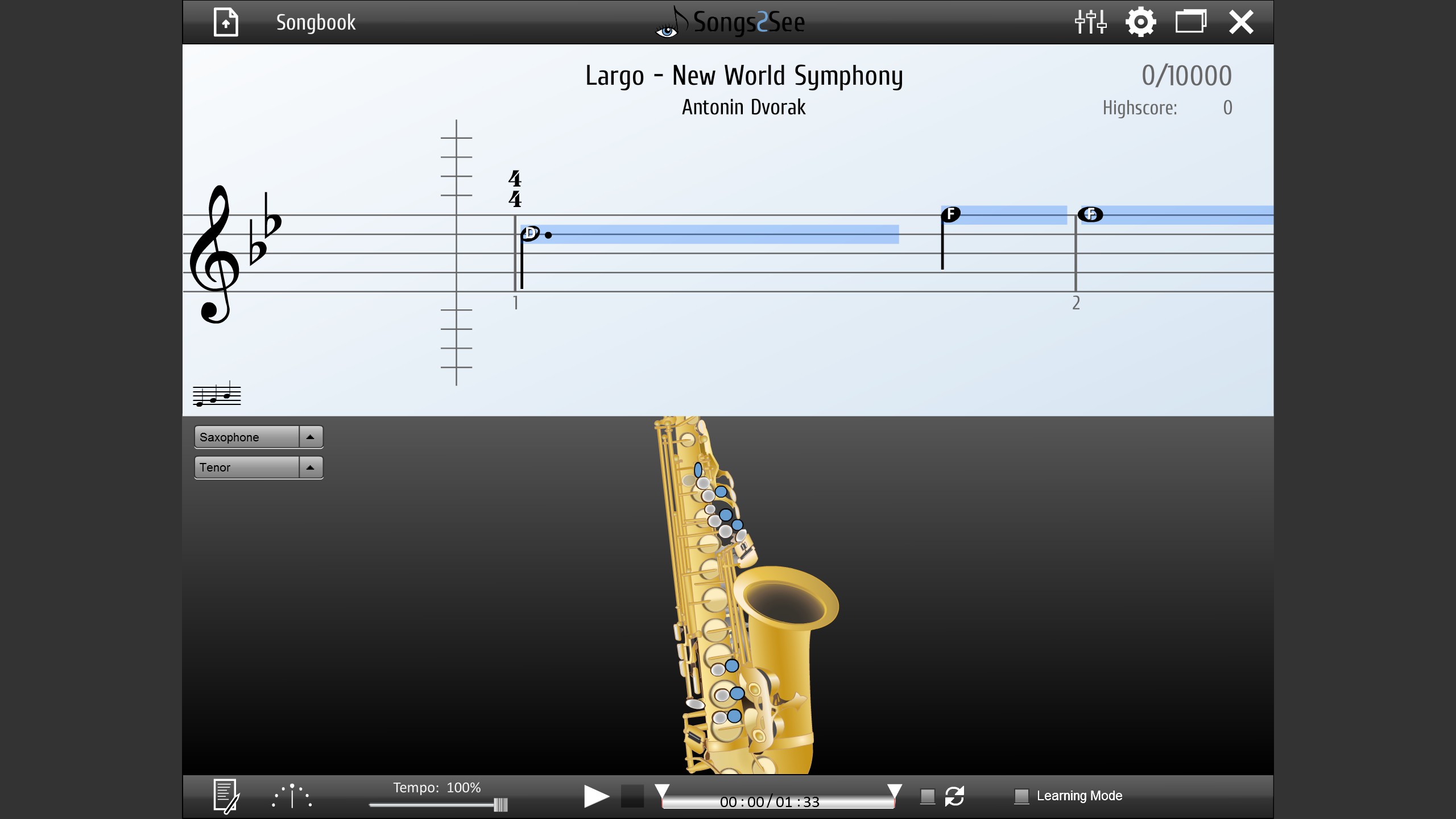Click the Songs2See logo
1456x819 pixels.
(730, 22)
